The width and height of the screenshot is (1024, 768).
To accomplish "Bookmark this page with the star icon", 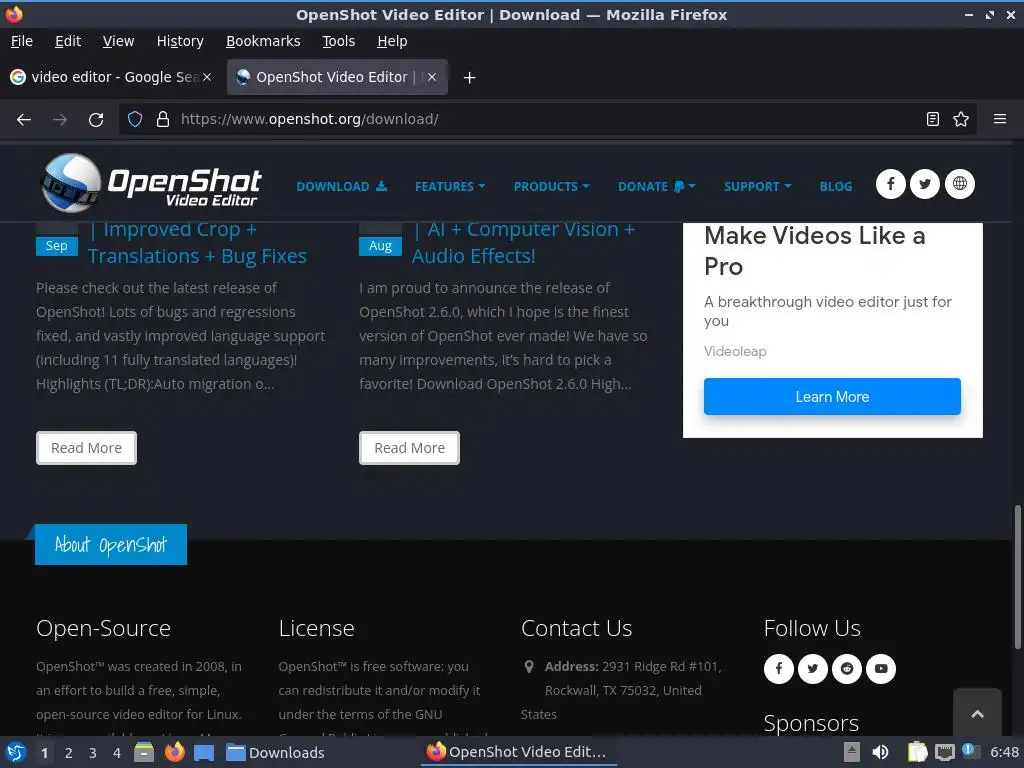I will pos(961,119).
